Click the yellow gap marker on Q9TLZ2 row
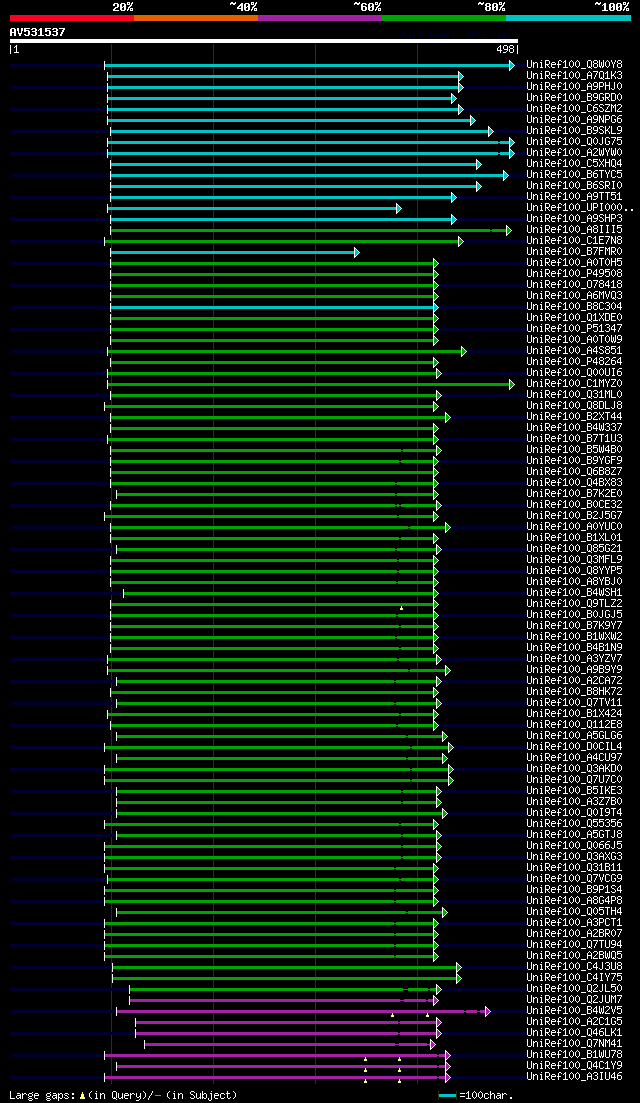 (x=402, y=608)
